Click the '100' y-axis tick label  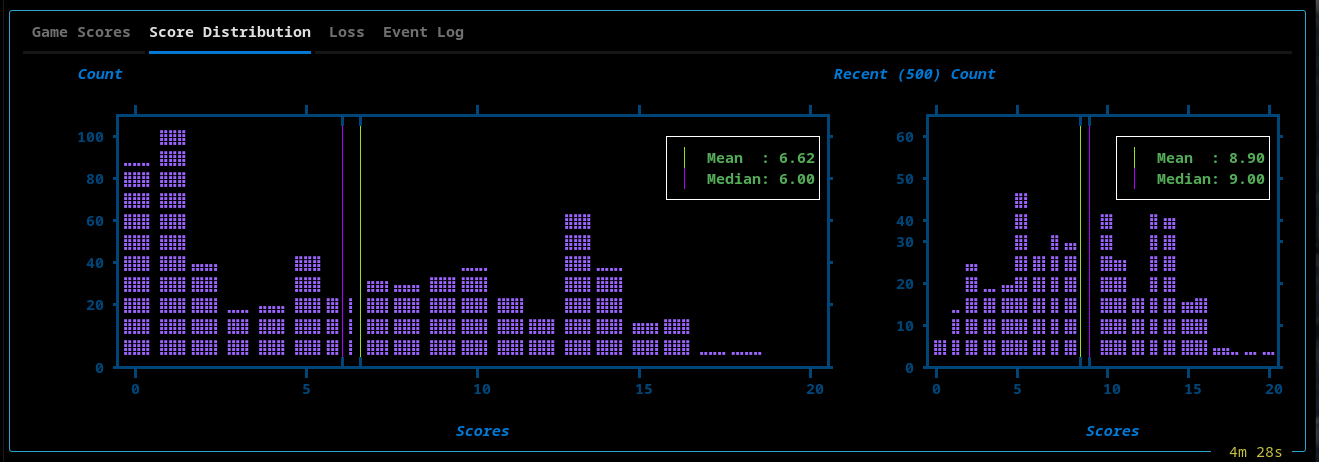pyautogui.click(x=92, y=137)
